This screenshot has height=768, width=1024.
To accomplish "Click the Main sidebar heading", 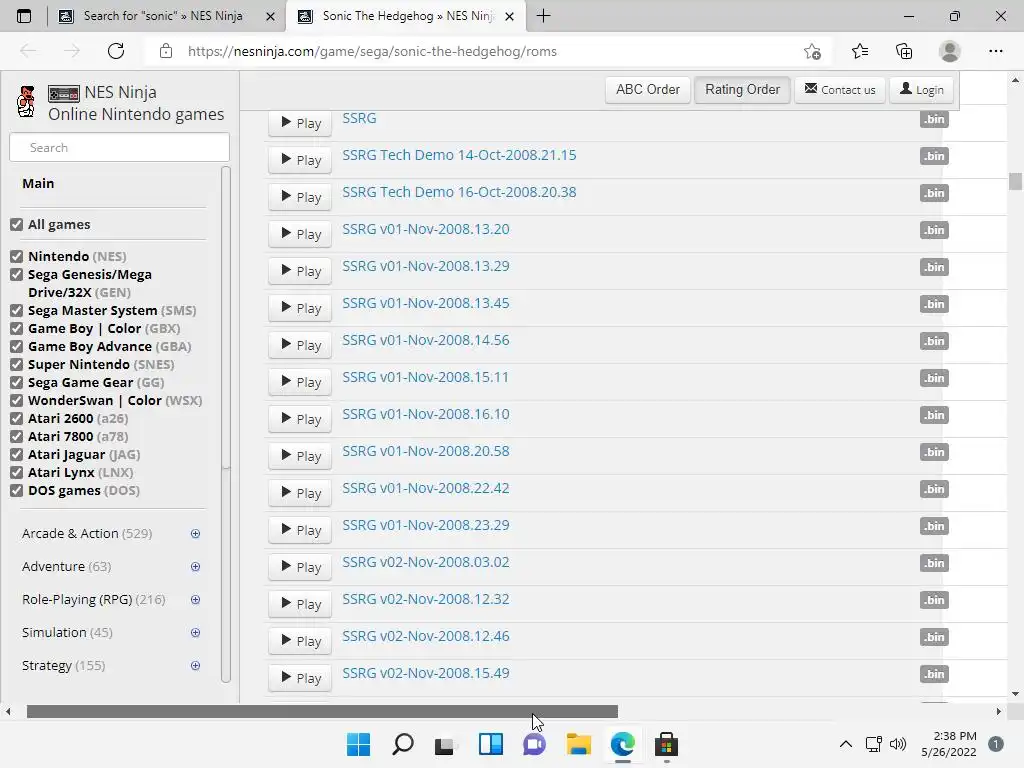I will (x=39, y=184).
